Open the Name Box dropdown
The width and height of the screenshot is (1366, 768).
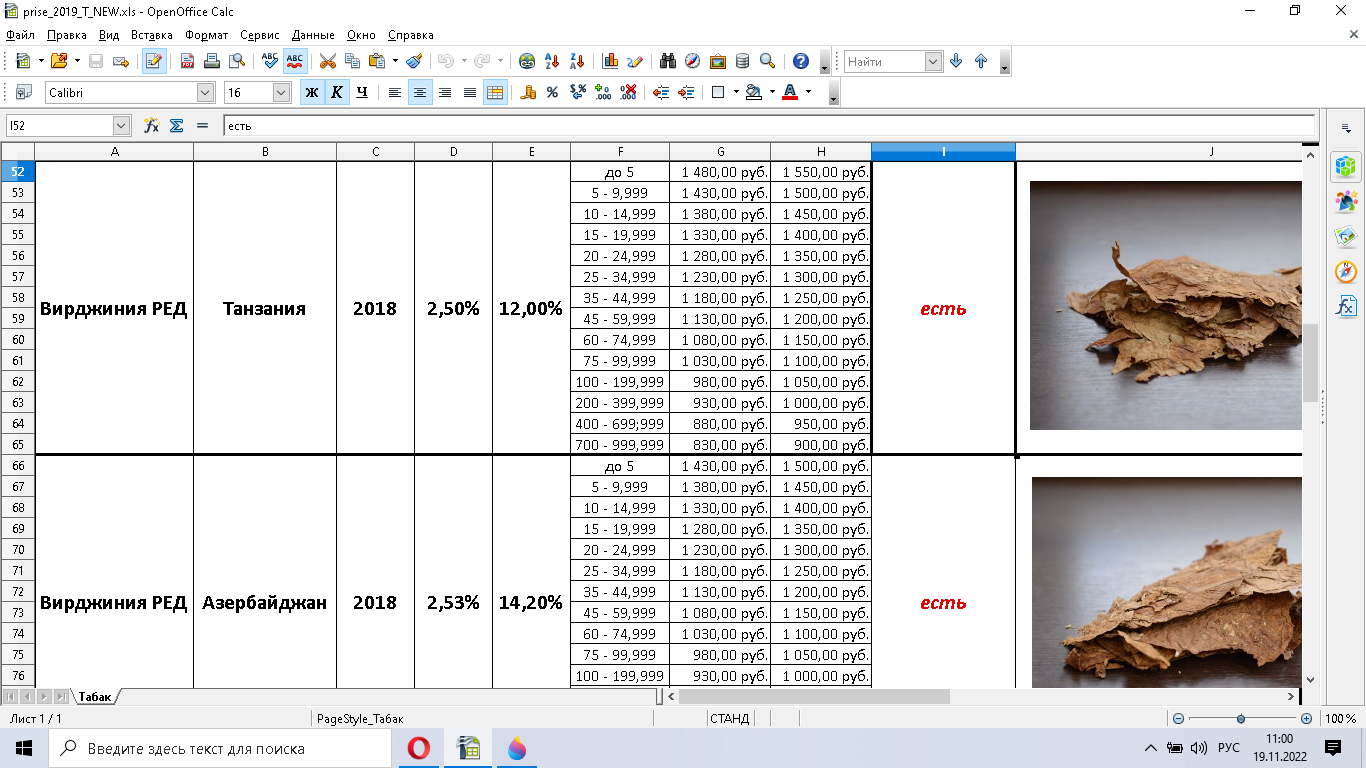tap(122, 125)
